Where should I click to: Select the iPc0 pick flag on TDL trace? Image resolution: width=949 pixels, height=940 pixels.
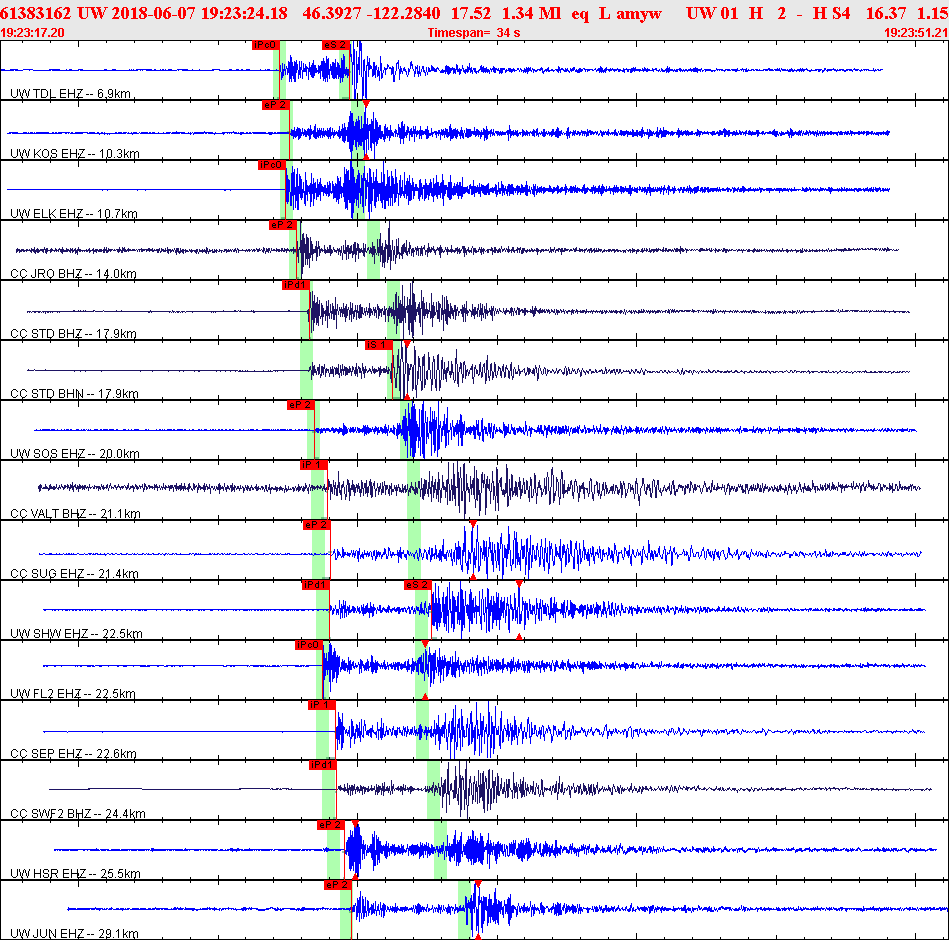pyautogui.click(x=266, y=45)
